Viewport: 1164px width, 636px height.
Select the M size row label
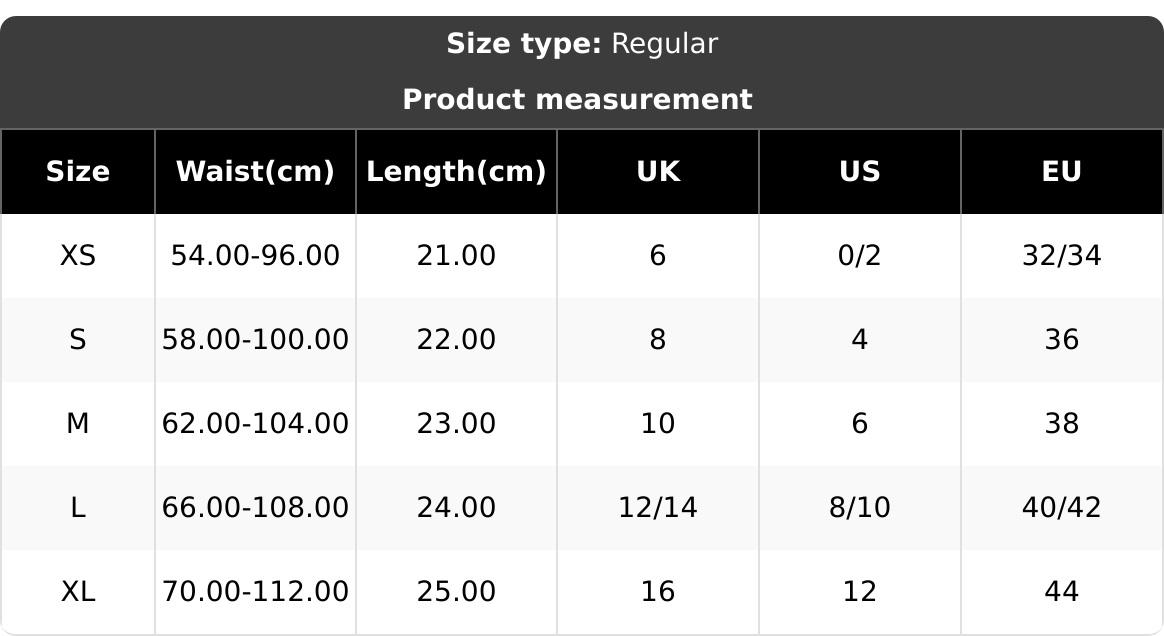click(78, 424)
